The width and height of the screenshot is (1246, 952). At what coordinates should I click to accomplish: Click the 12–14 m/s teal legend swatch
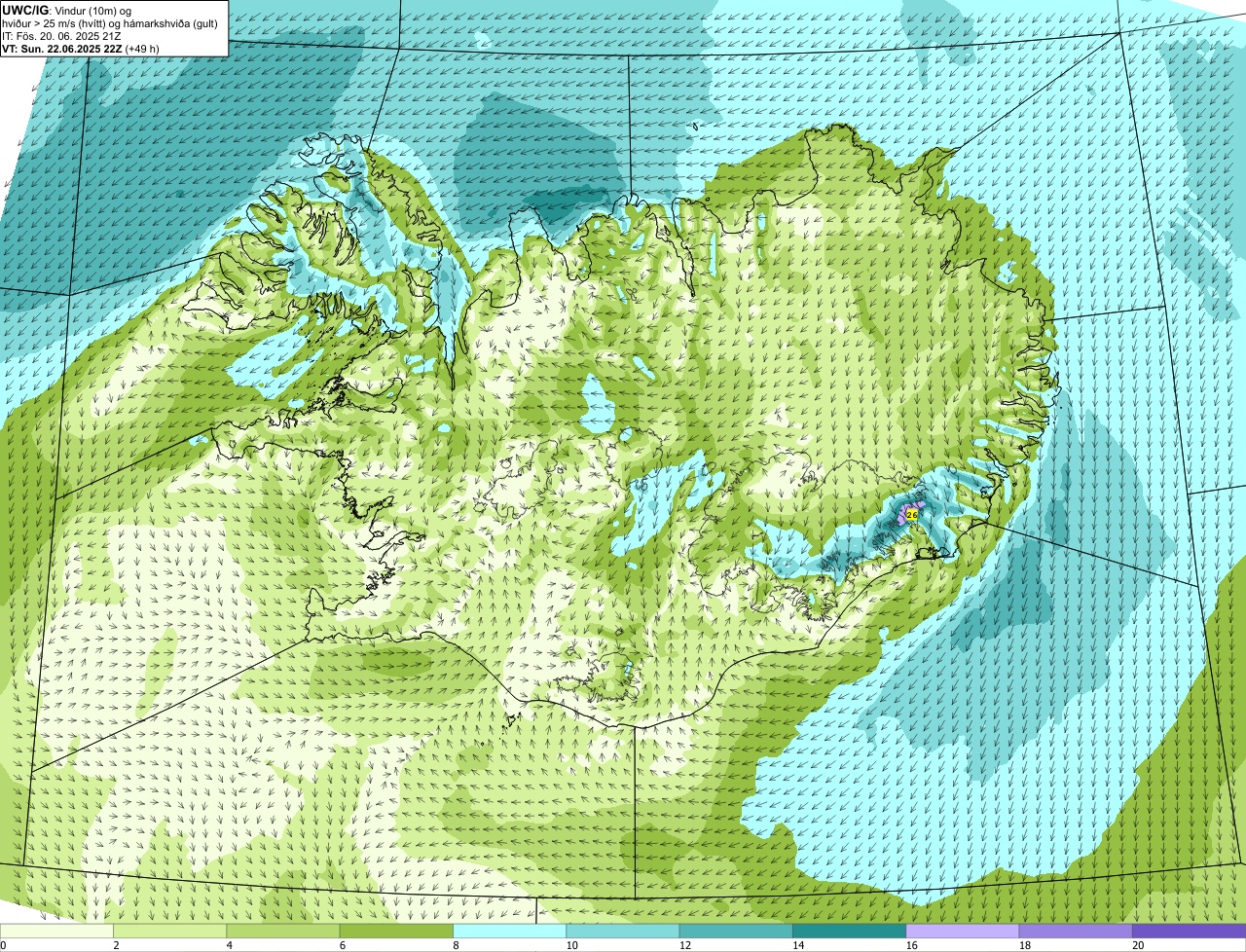click(736, 931)
